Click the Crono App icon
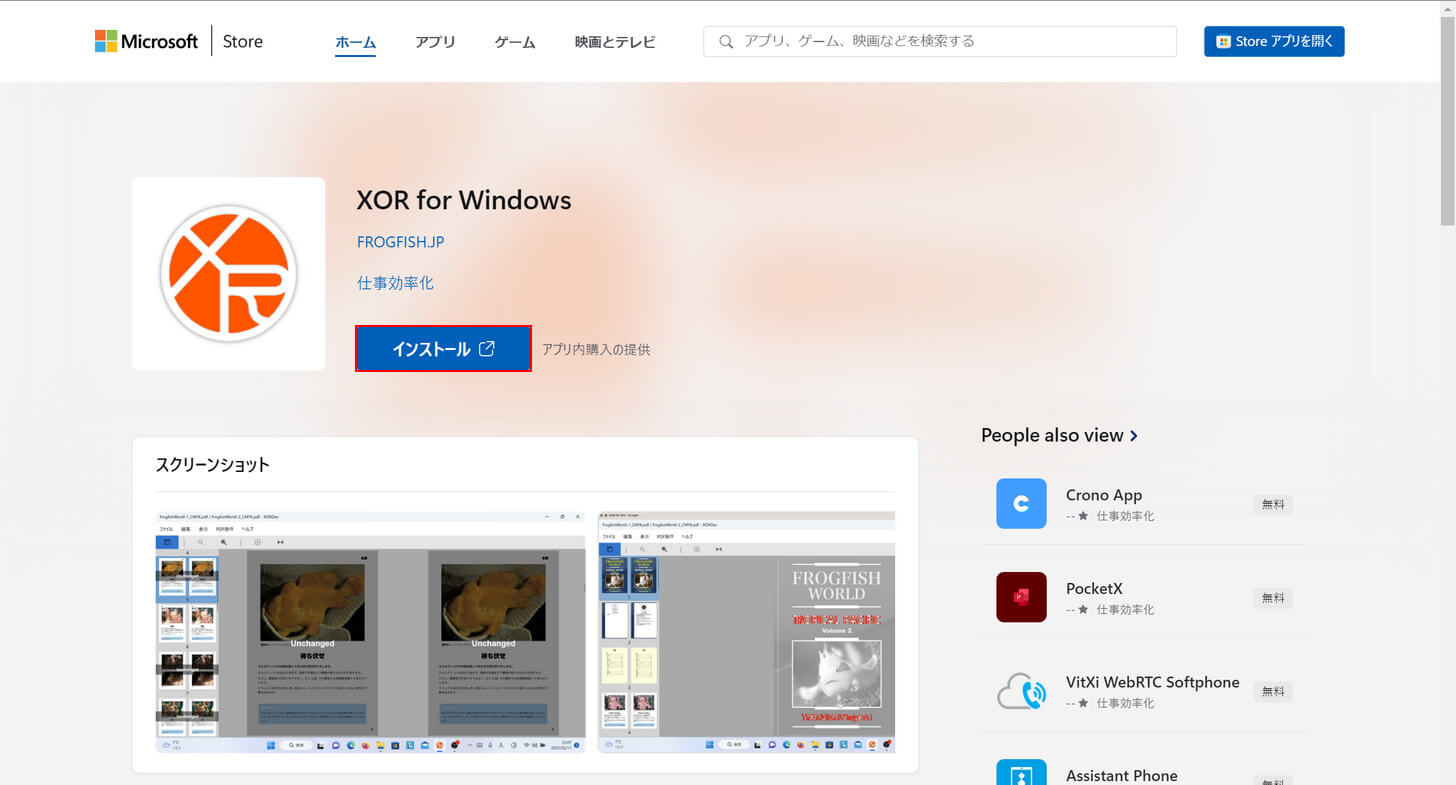This screenshot has height=785, width=1456. click(1021, 503)
